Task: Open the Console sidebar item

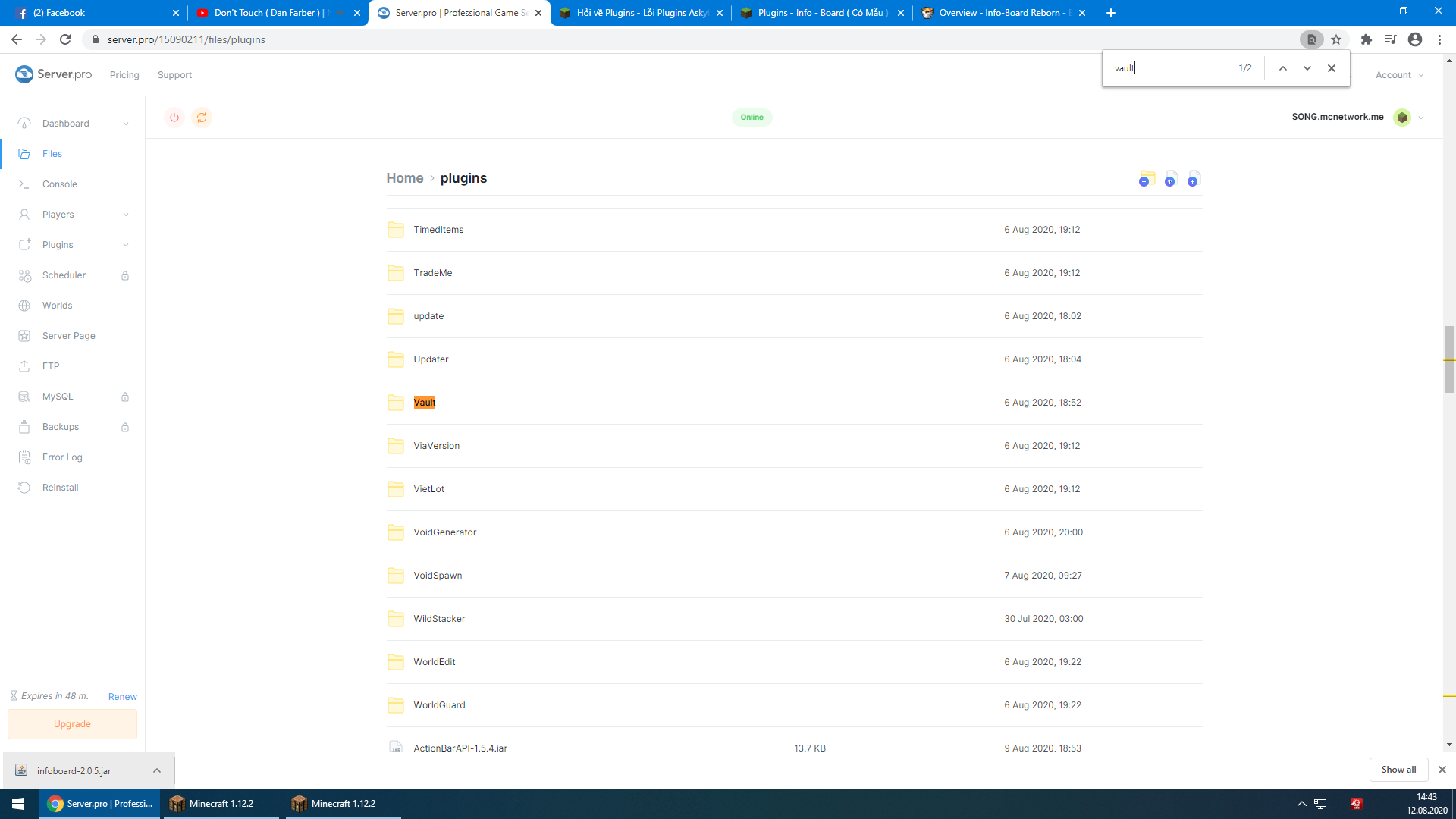Action: click(60, 184)
